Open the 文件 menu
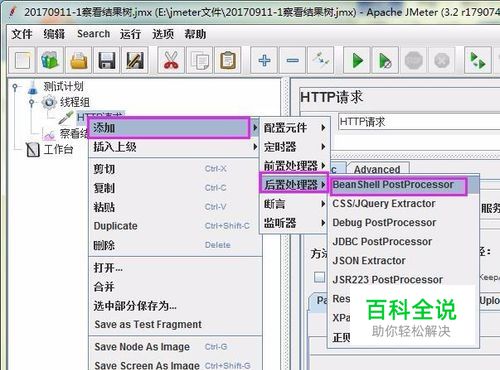Image resolution: width=500 pixels, height=370 pixels. [22, 34]
